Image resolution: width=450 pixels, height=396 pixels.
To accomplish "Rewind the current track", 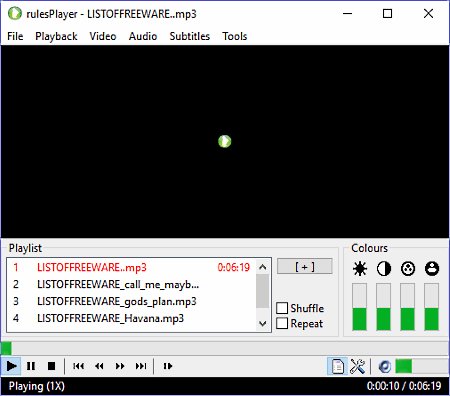I will tap(99, 366).
